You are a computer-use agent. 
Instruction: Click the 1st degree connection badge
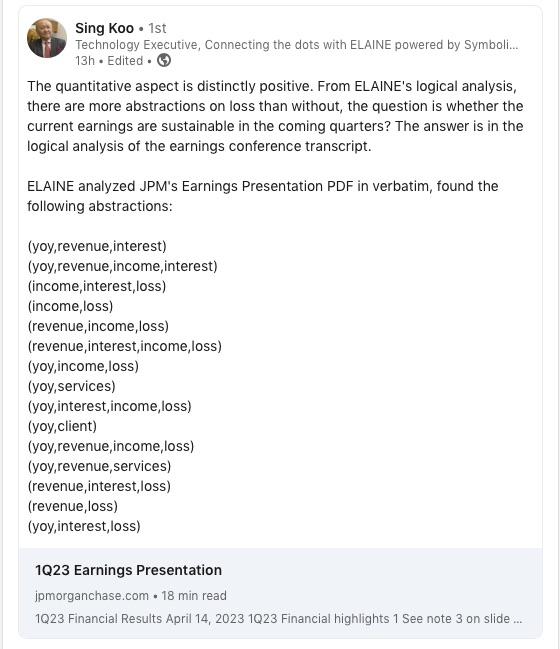point(157,28)
